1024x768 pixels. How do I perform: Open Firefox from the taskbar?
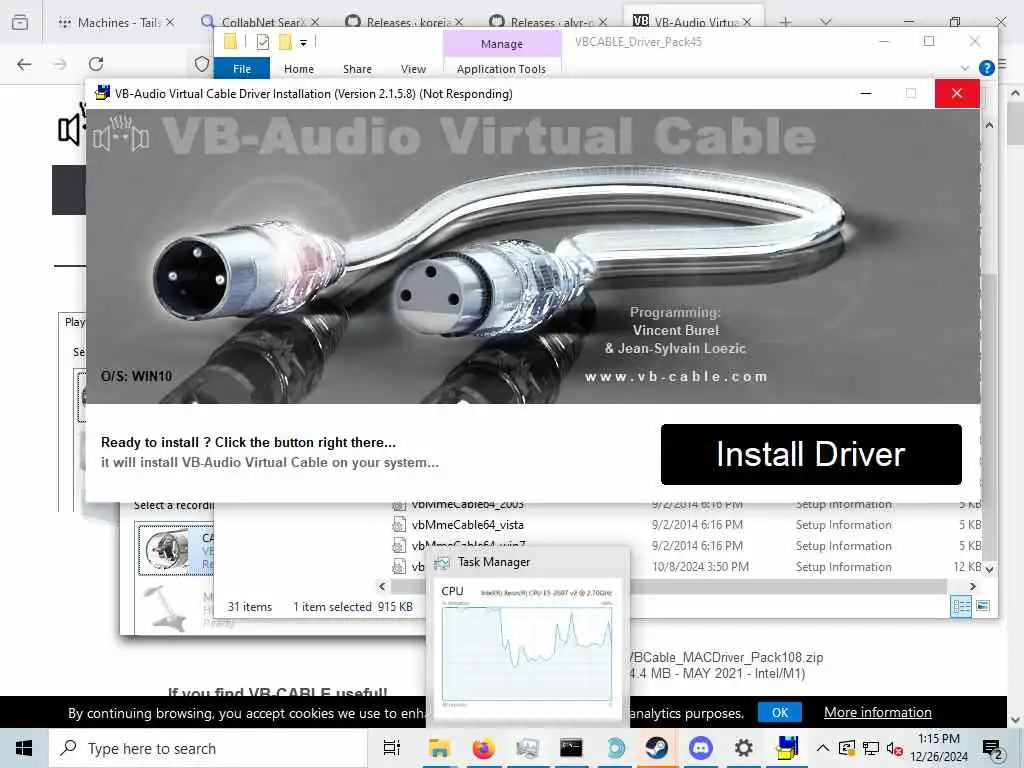pos(483,748)
